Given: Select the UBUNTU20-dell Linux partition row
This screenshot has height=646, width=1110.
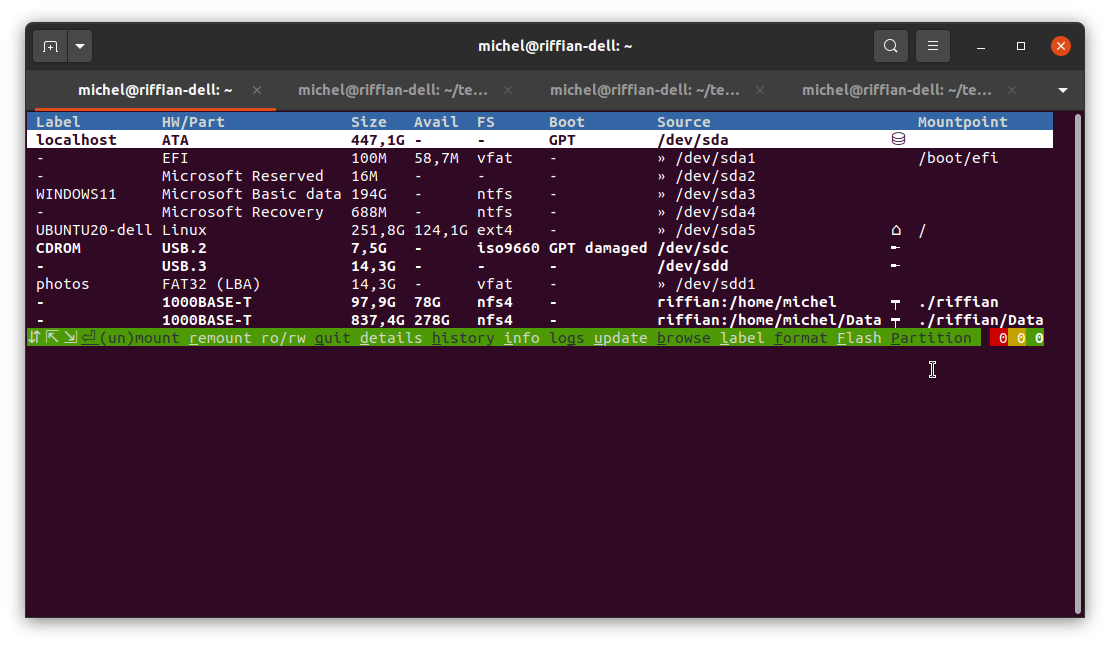Looking at the screenshot, I should 540,230.
